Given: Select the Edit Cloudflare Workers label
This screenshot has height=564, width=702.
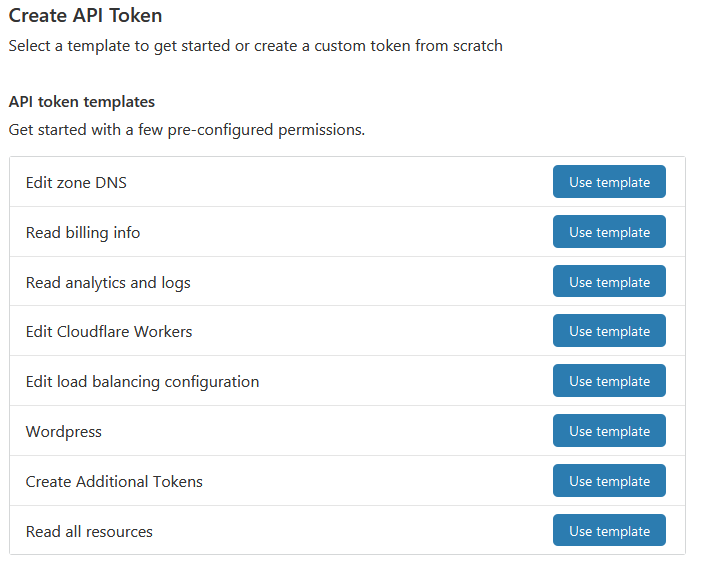Looking at the screenshot, I should point(109,331).
